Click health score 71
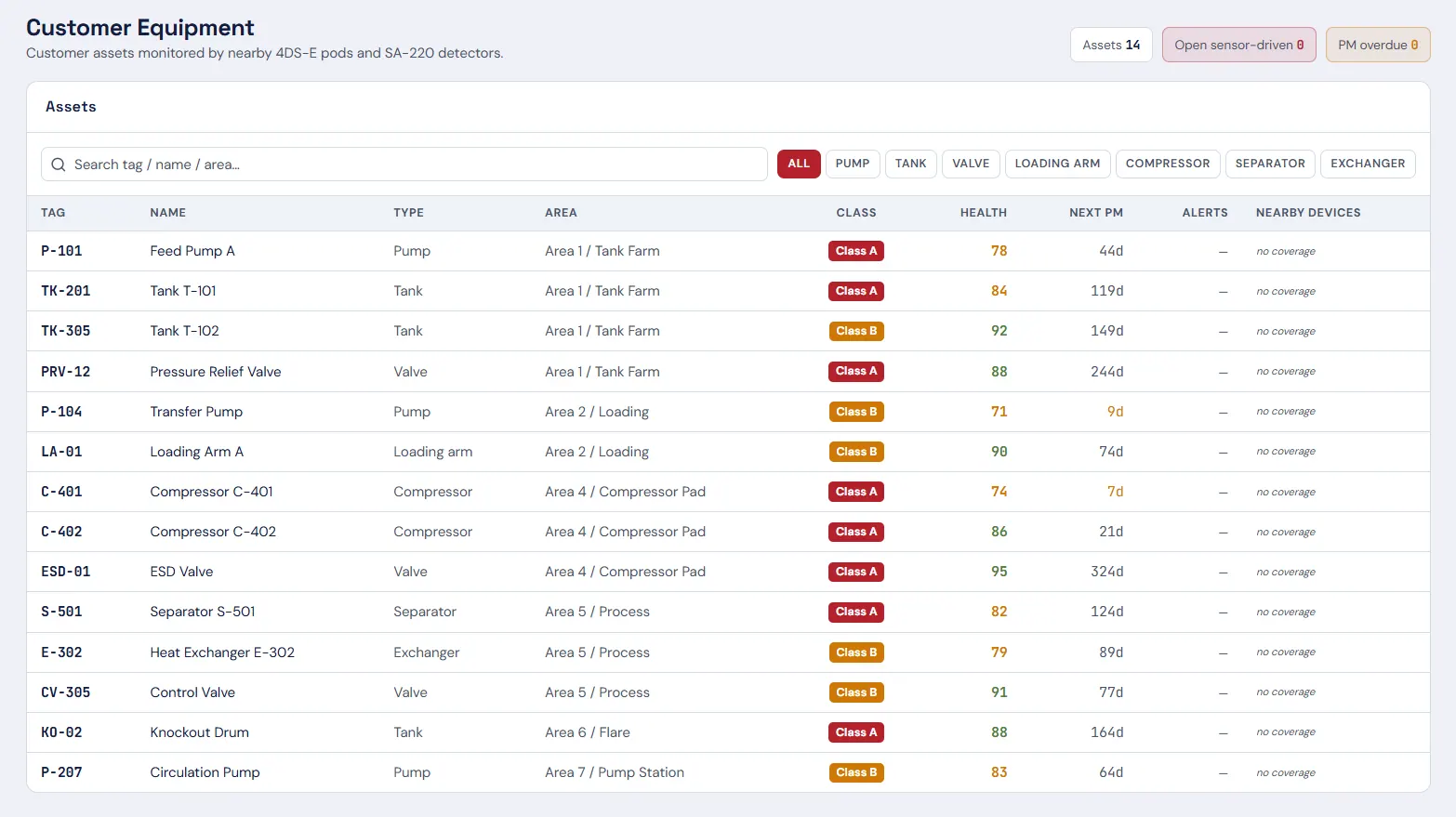The image size is (1456, 817). click(x=999, y=412)
